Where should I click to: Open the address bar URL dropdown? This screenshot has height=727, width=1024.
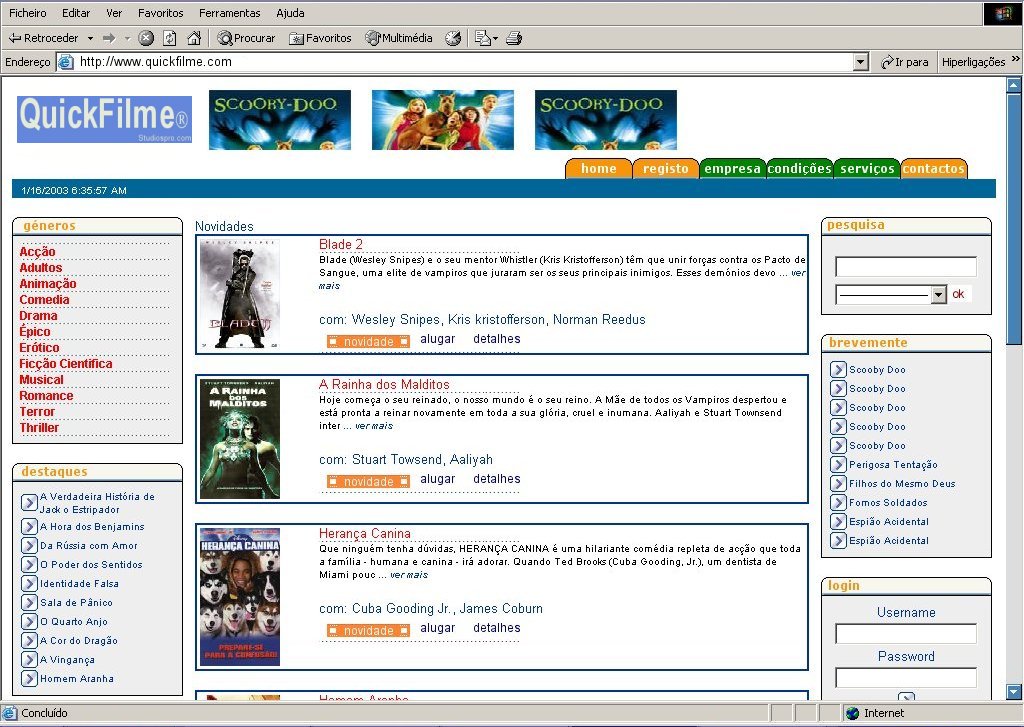point(860,62)
